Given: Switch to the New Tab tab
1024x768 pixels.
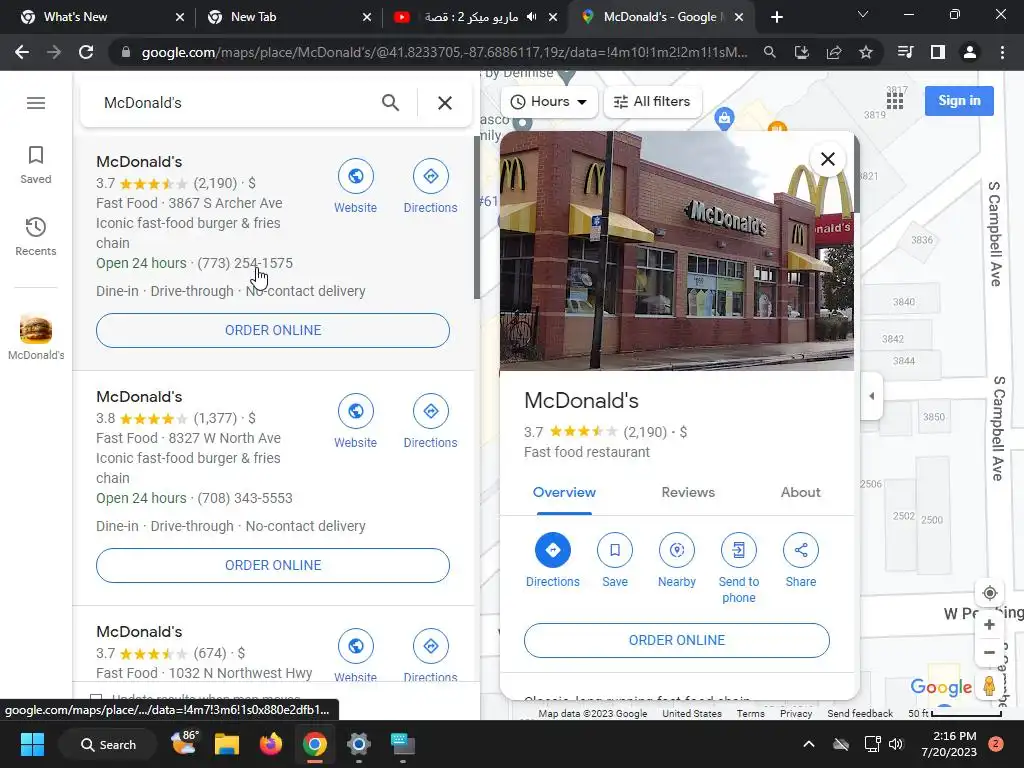Looking at the screenshot, I should [287, 17].
